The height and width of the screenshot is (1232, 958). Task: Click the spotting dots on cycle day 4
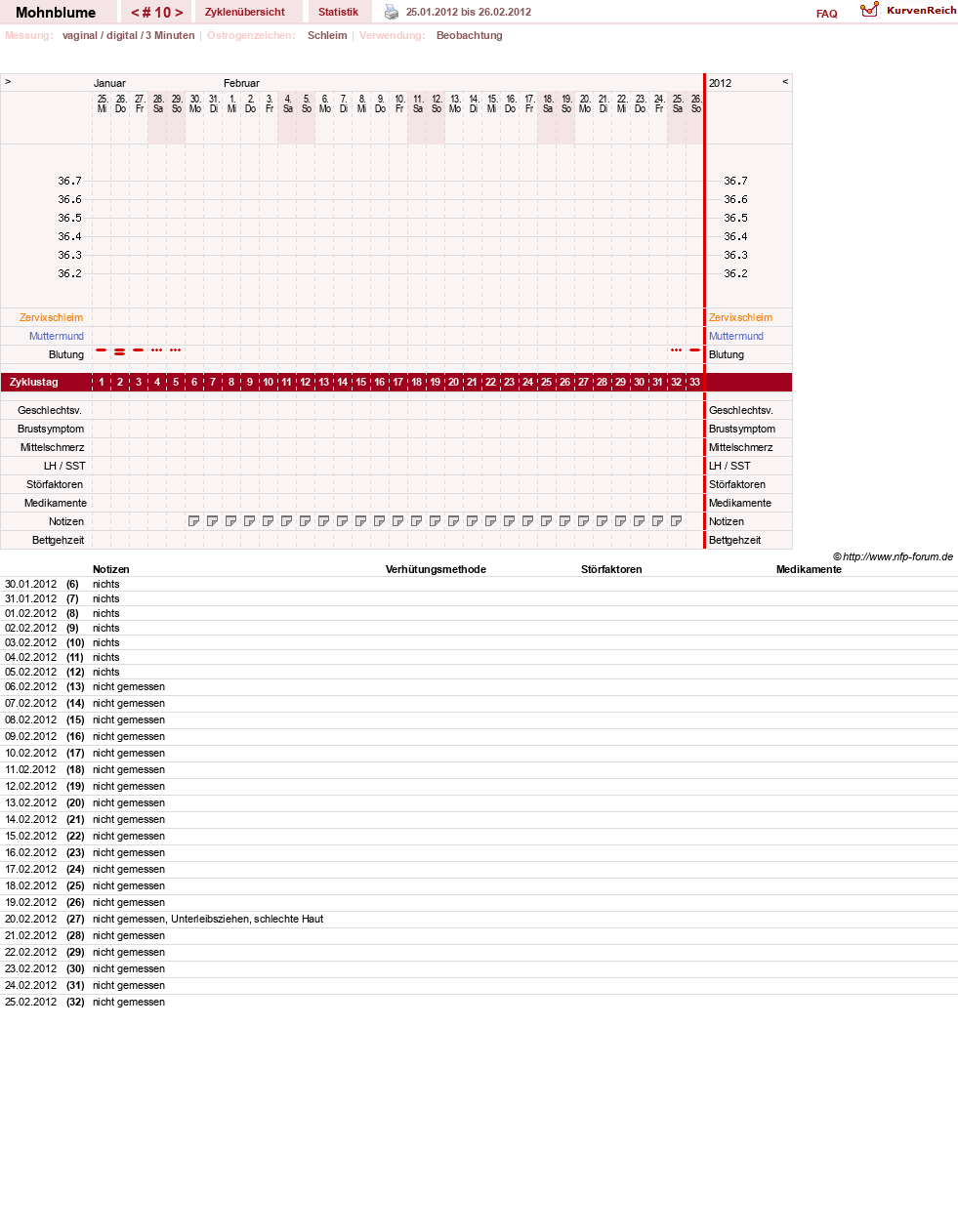coord(157,349)
